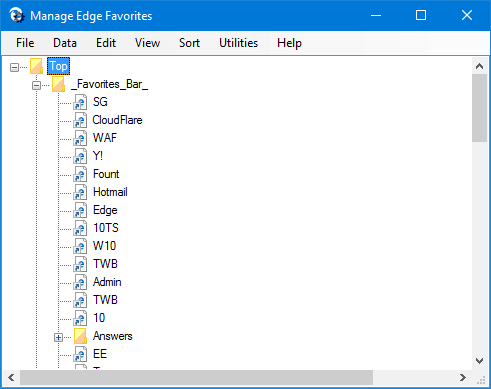
Task: Click the app icon in title bar
Action: (x=17, y=15)
